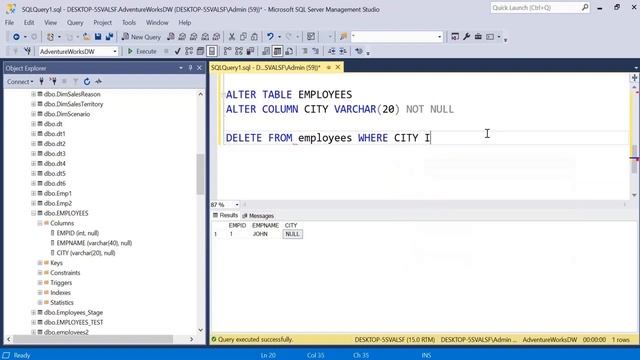Click the Navigate Backward circle icon
The image size is (640, 360).
click(16, 37)
